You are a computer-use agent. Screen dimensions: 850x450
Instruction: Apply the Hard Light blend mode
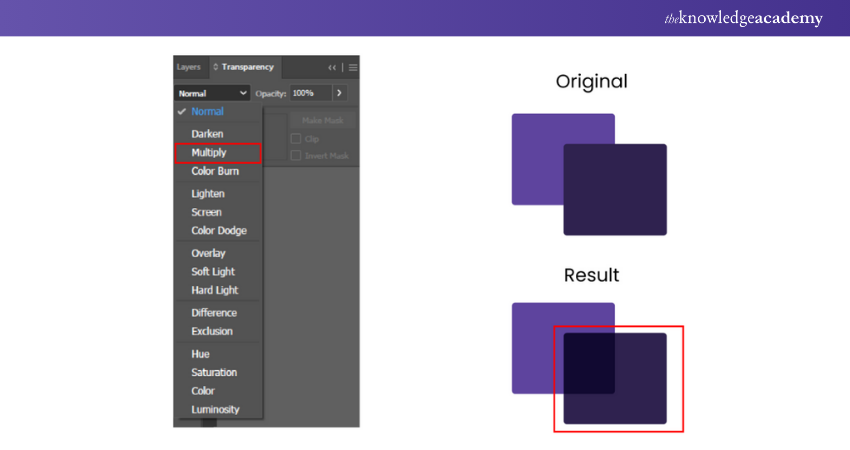pos(214,290)
